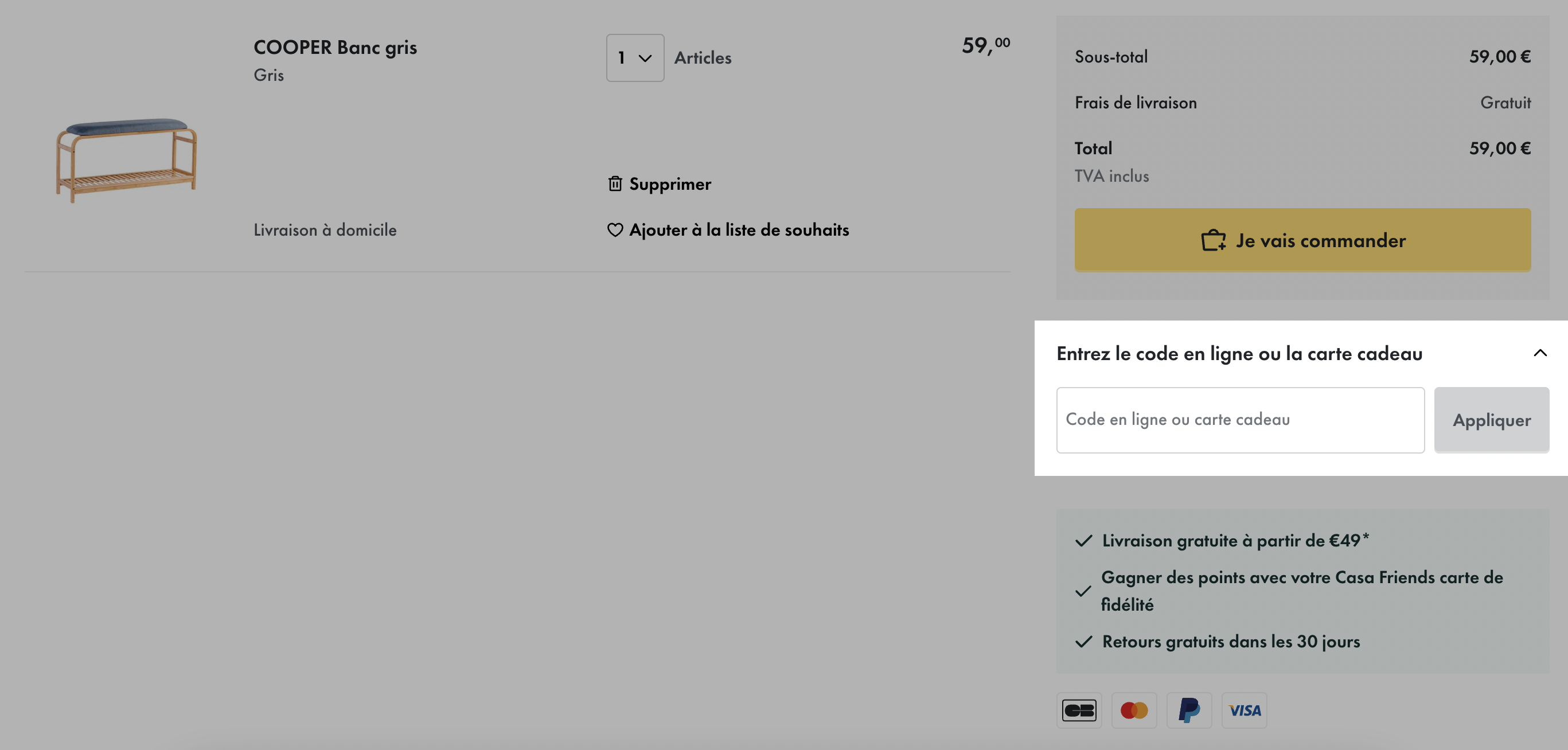Click the trash can icon next to Supprimer

tap(615, 183)
